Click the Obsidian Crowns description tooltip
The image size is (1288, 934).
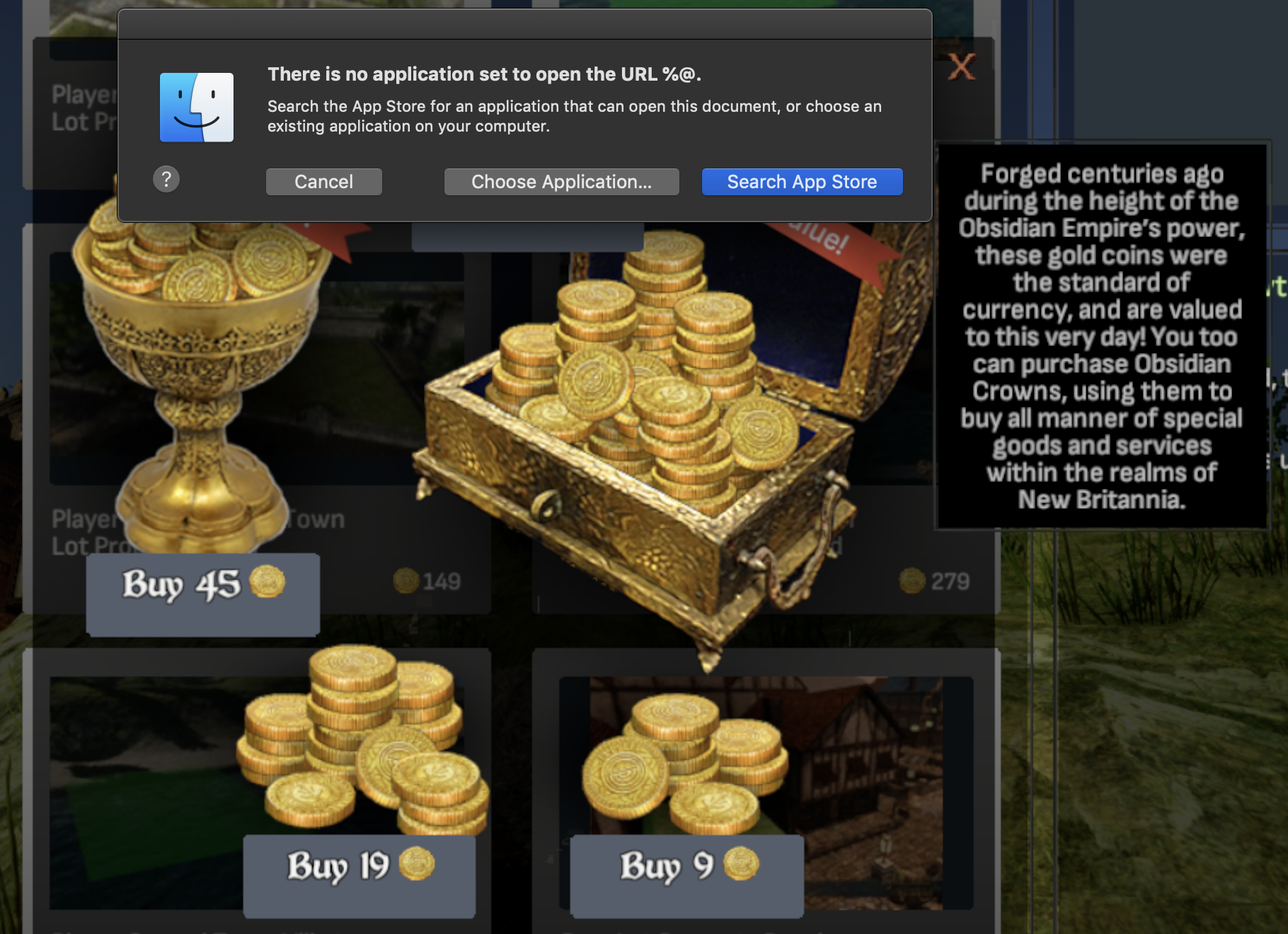pos(1102,336)
